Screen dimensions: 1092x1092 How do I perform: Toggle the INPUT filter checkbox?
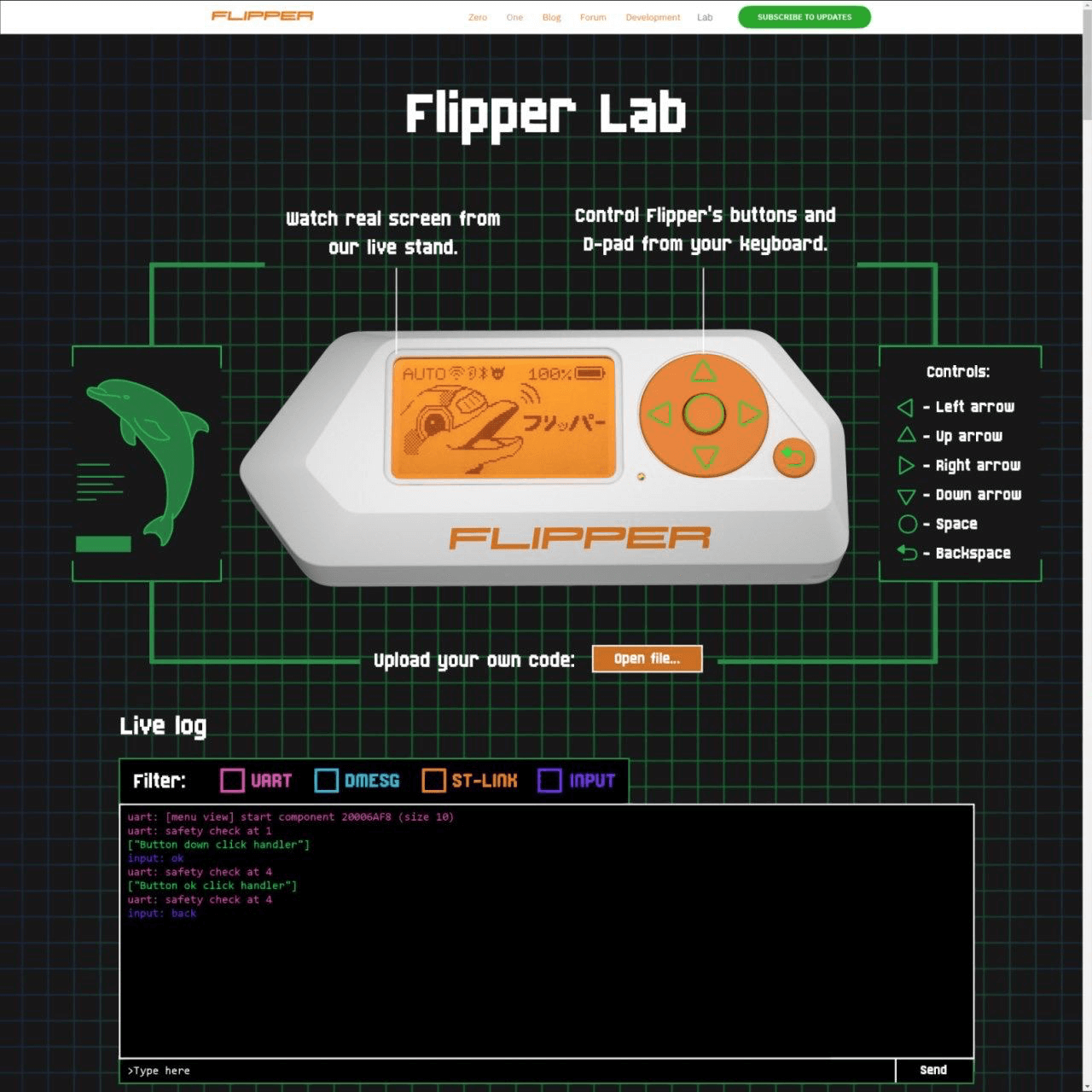tap(549, 781)
